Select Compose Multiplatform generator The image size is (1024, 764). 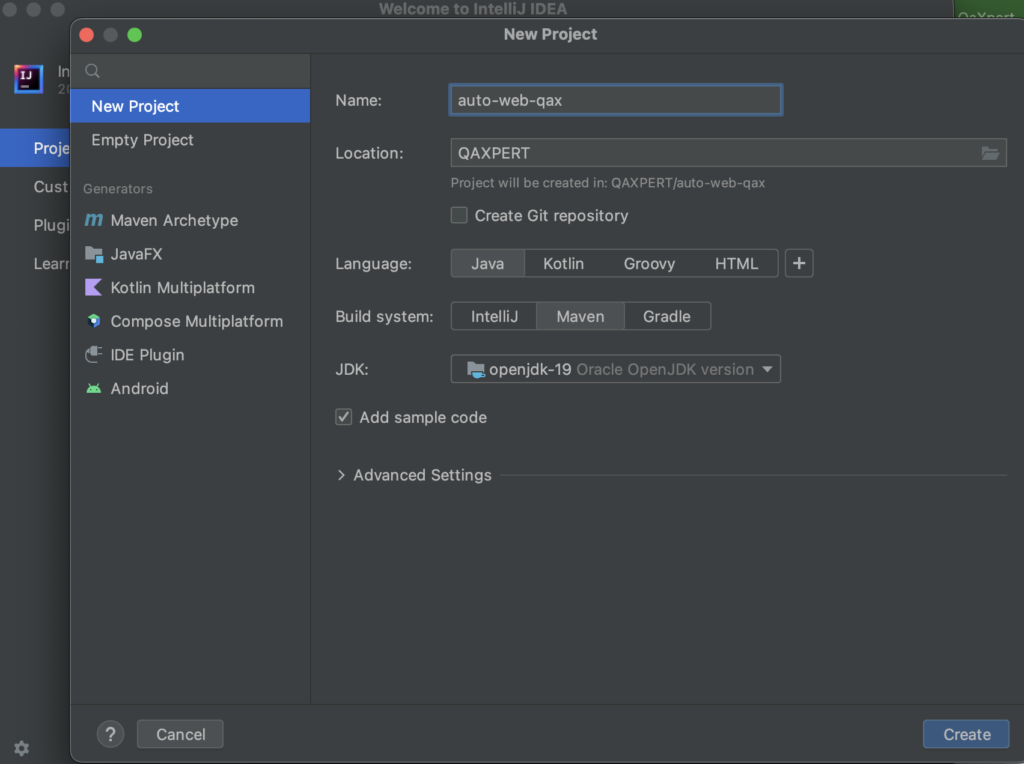pyautogui.click(x=190, y=321)
